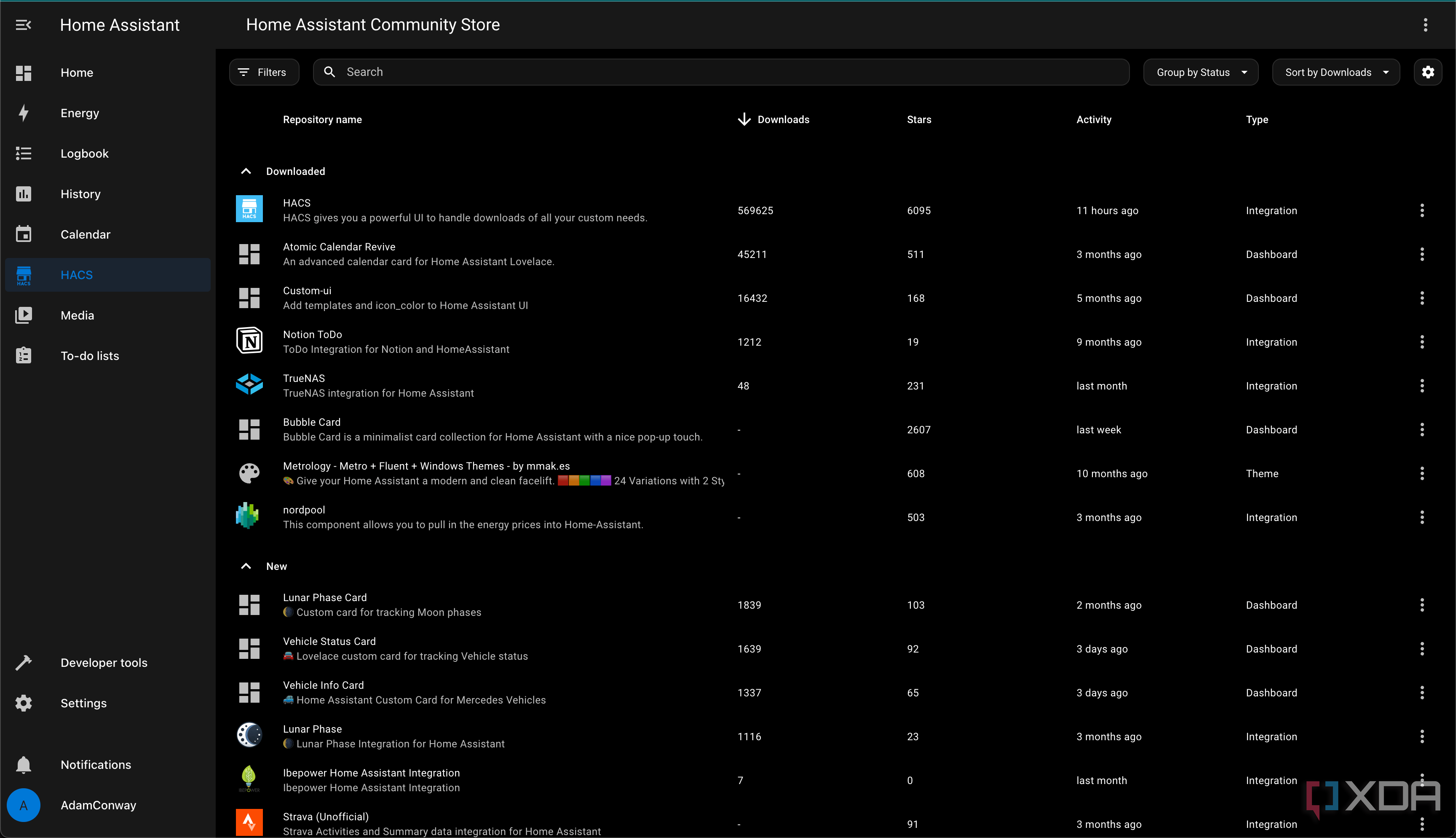
Task: Open AdamConway user avatar
Action: point(23,805)
